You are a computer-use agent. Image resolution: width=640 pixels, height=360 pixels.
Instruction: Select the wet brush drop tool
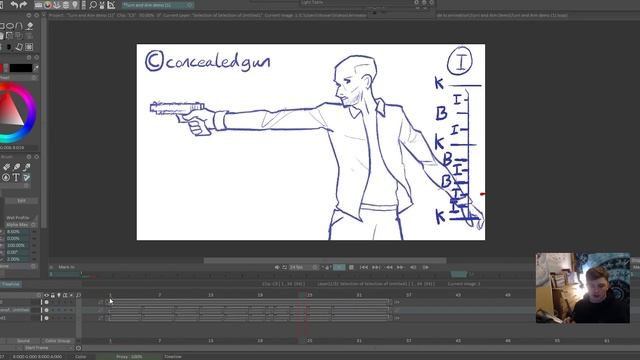pyautogui.click(x=6, y=178)
